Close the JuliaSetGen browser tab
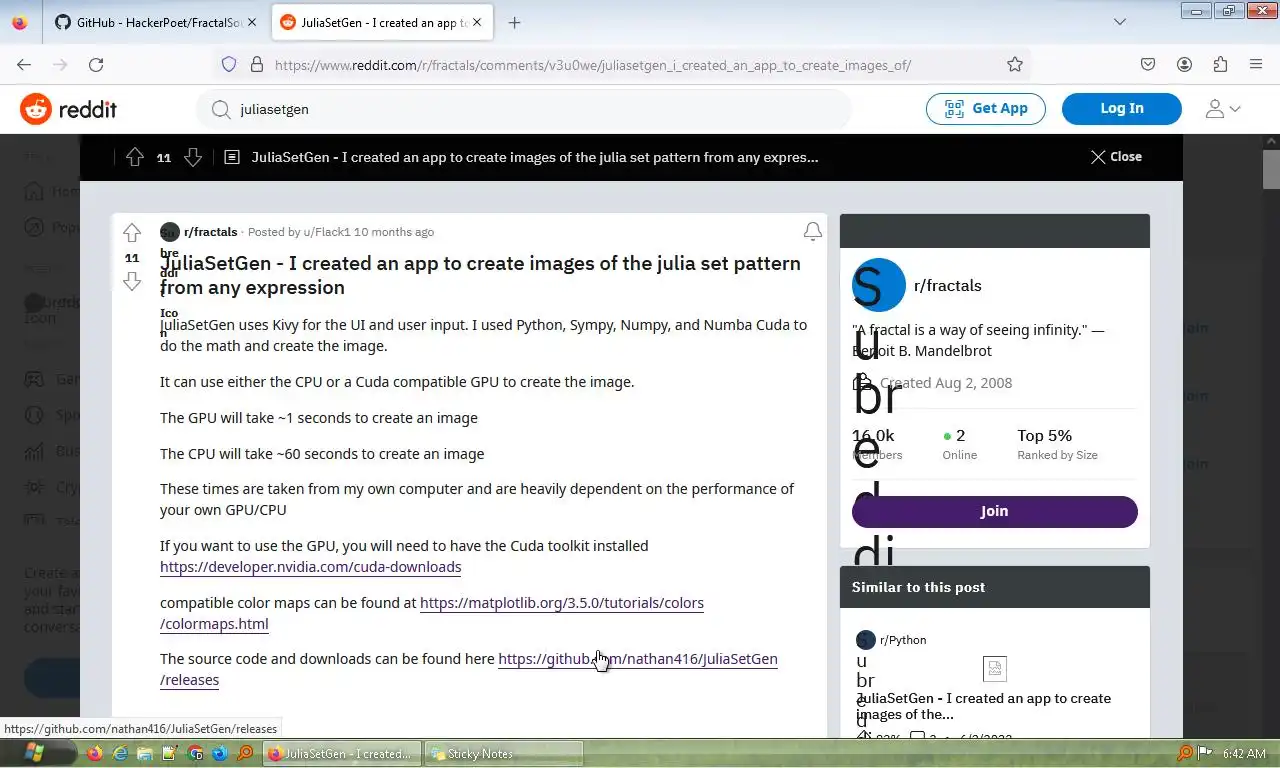This screenshot has height=768, width=1280. (476, 22)
